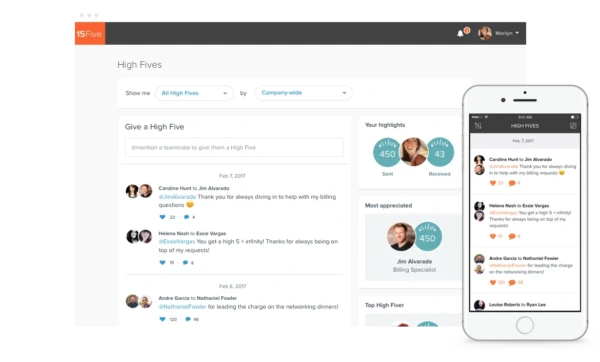The width and height of the screenshot is (600, 362).
Task: Click Helena Nash to Essie Vargas heading
Action: click(x=192, y=233)
